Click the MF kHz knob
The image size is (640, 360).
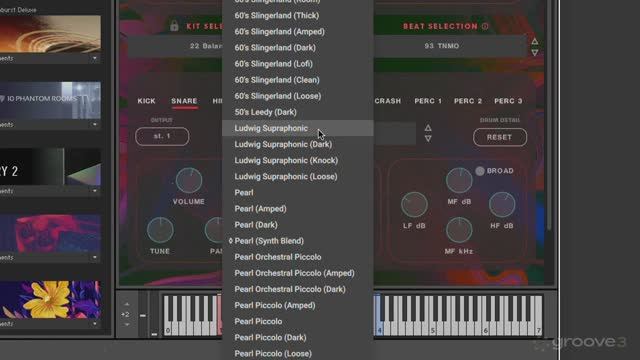pyautogui.click(x=459, y=230)
